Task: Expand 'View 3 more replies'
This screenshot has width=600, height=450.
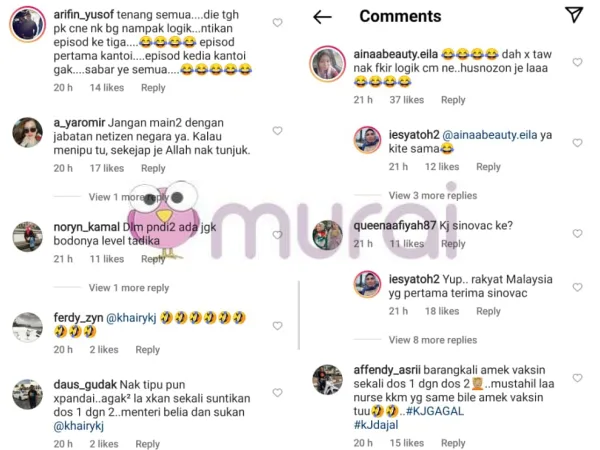Action: point(433,196)
